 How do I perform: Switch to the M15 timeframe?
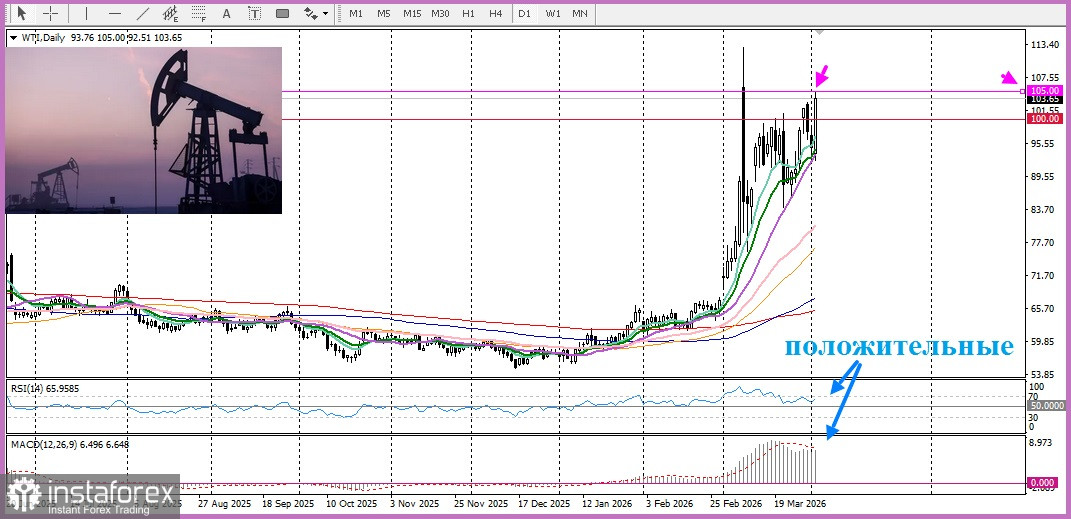[x=411, y=14]
